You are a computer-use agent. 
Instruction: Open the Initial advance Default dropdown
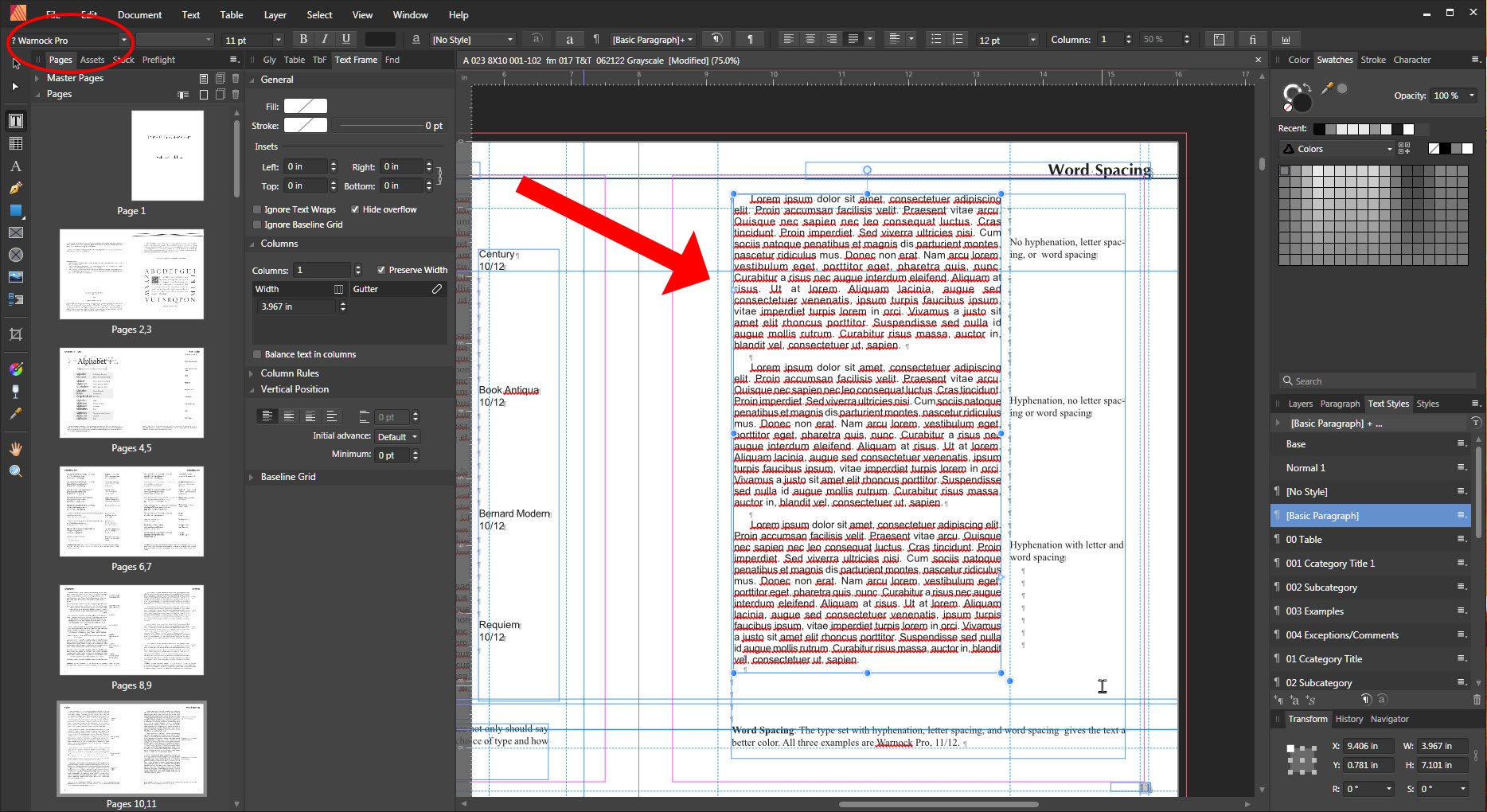point(396,436)
